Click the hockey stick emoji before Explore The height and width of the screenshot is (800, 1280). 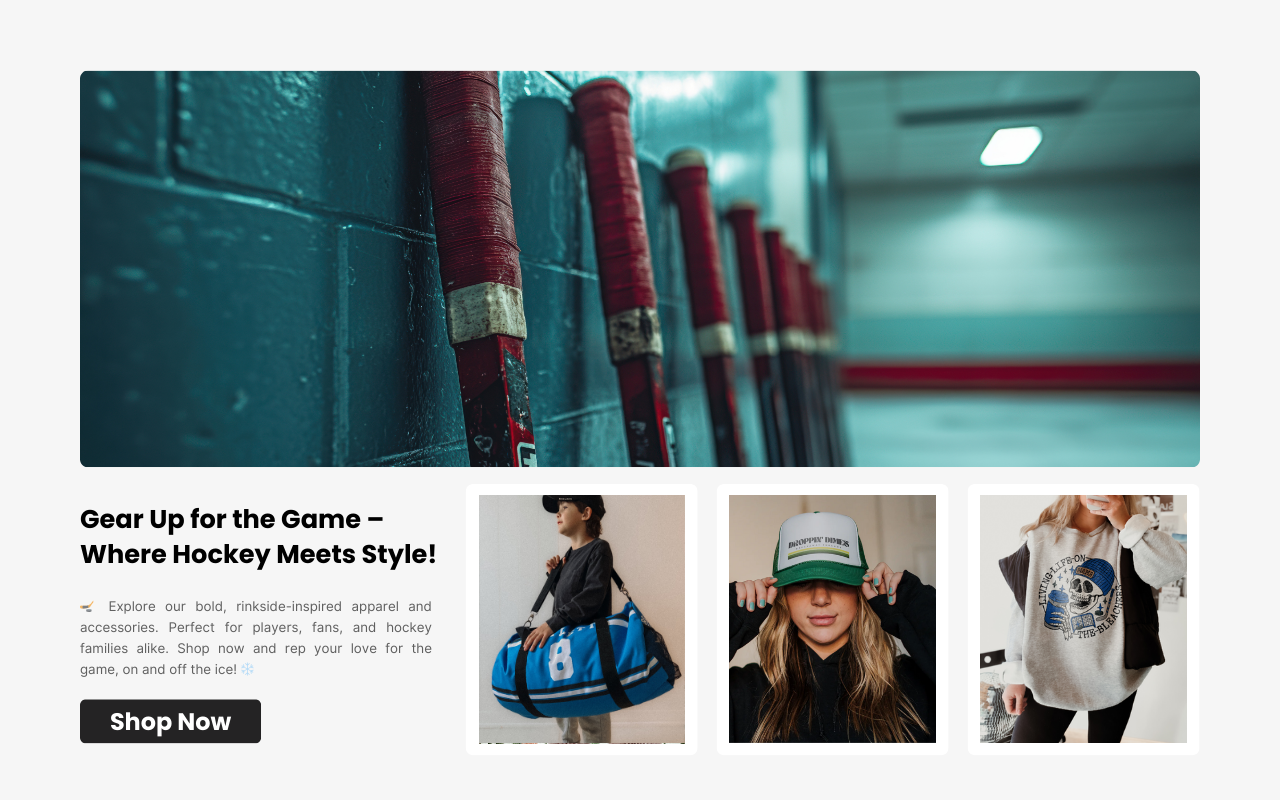[88, 606]
